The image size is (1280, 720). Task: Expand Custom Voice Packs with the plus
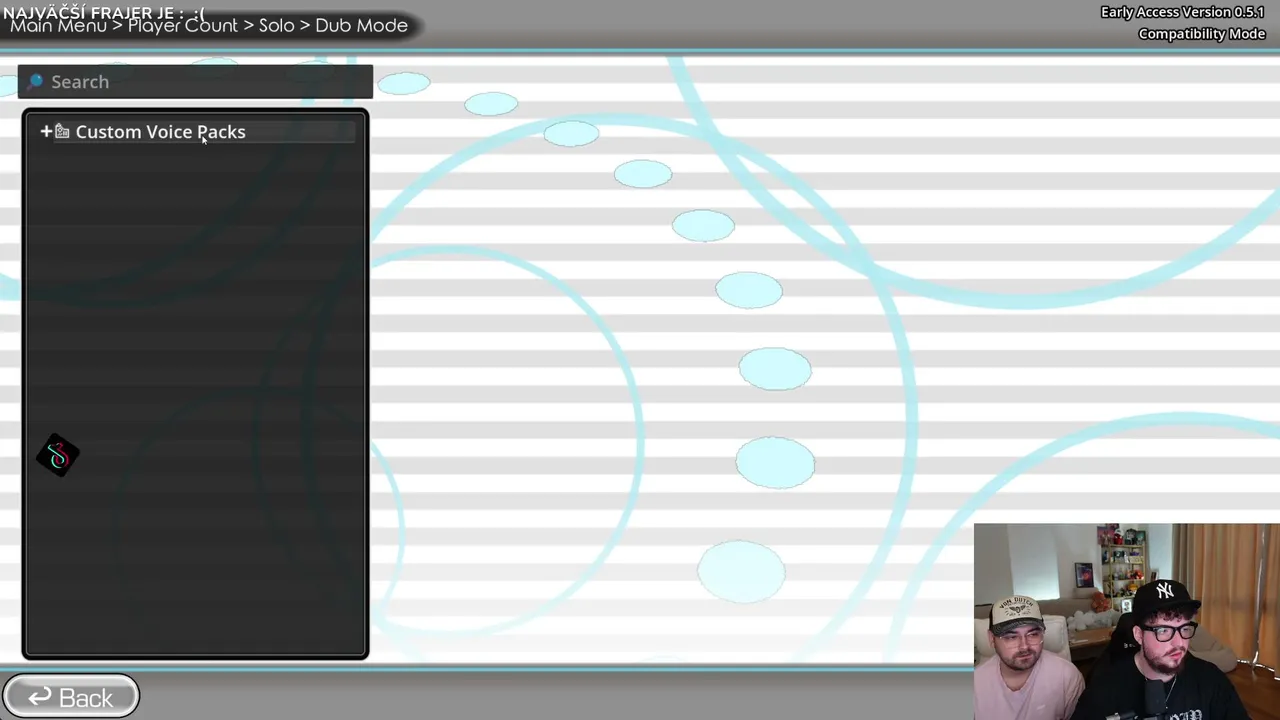46,131
